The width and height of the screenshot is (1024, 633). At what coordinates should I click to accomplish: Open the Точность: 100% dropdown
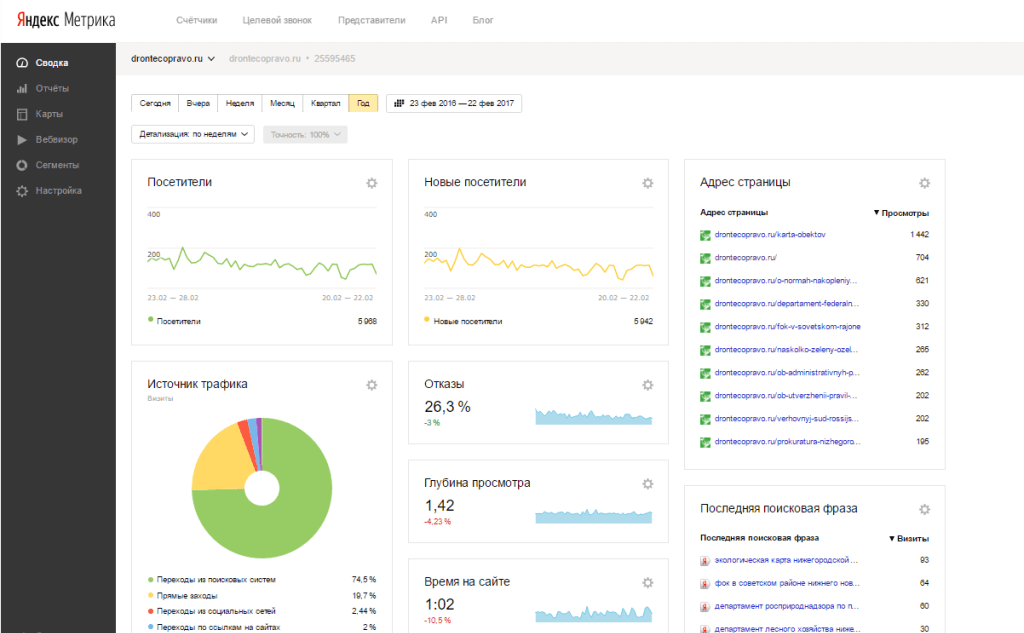click(x=305, y=134)
